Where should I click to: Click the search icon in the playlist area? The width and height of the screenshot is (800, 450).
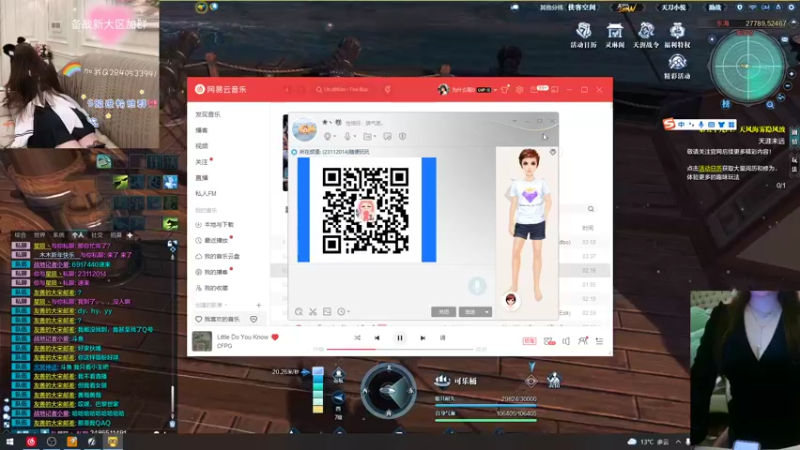coord(591,209)
